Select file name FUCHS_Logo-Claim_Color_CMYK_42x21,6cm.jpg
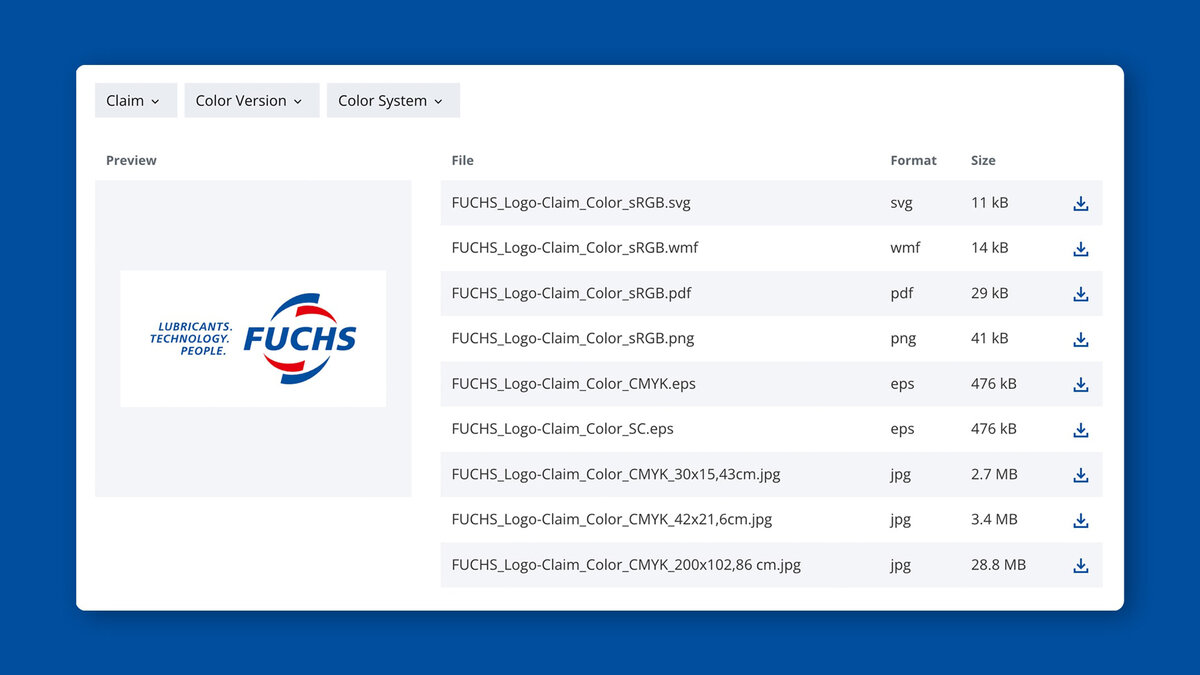The height and width of the screenshot is (675, 1200). [612, 520]
